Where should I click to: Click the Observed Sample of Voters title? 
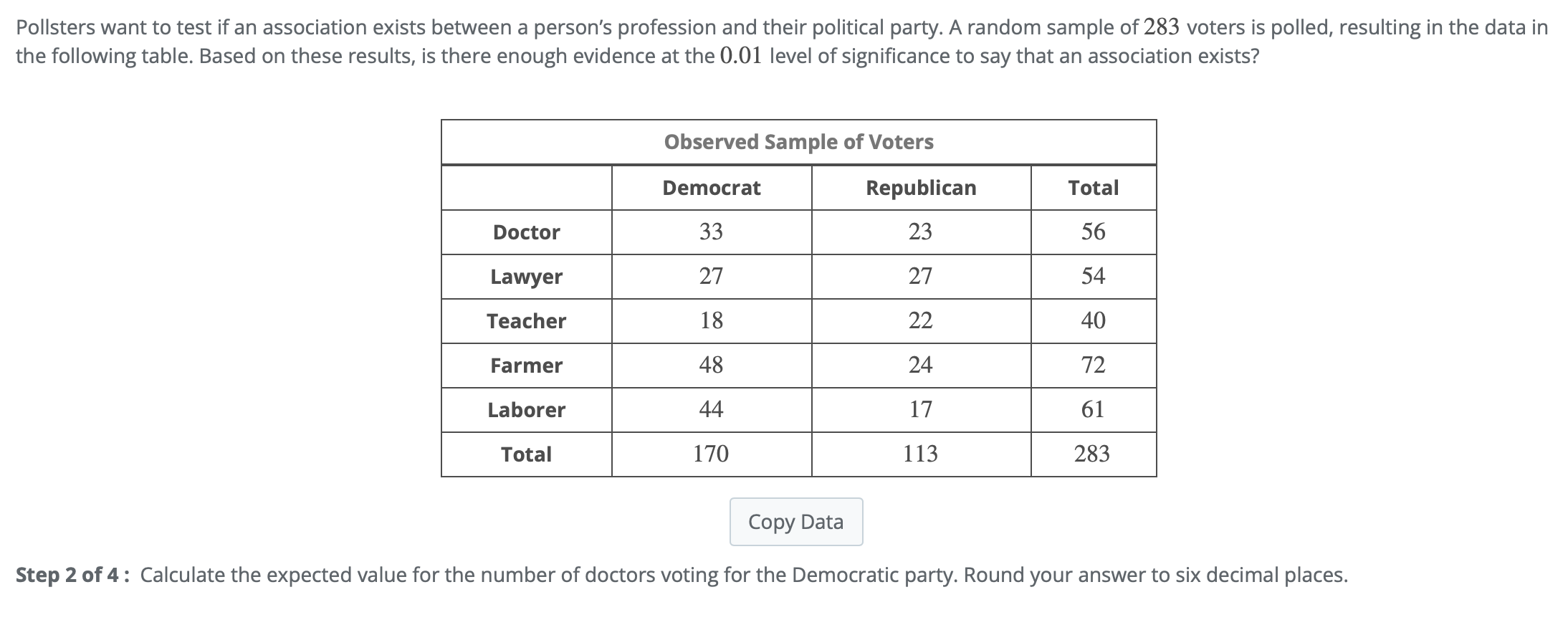click(x=798, y=142)
